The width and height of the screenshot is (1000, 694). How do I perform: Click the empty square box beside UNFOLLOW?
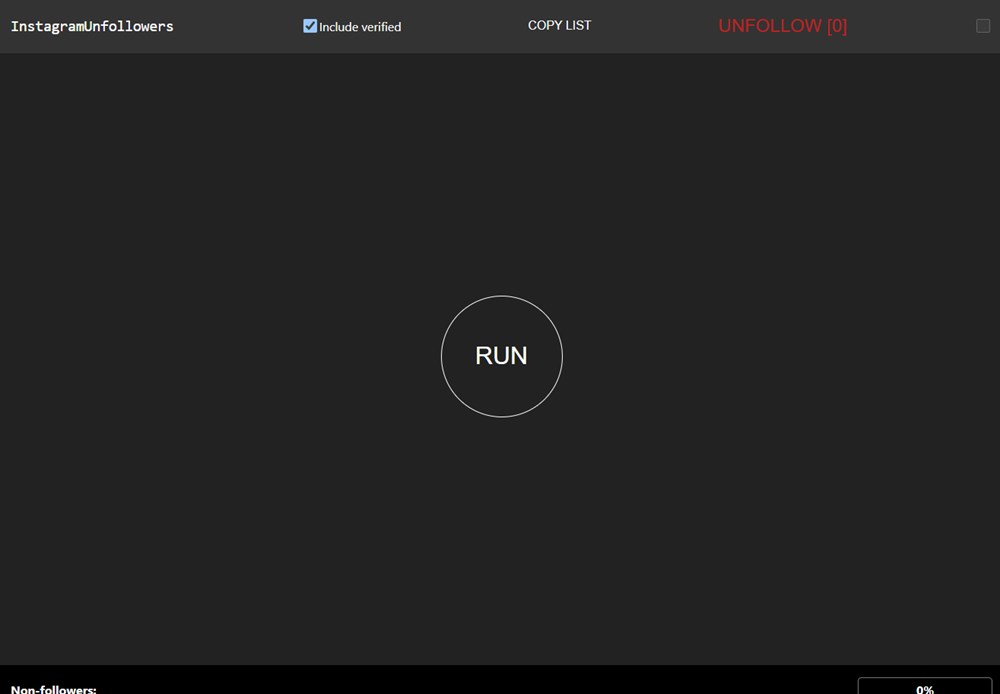[x=983, y=26]
